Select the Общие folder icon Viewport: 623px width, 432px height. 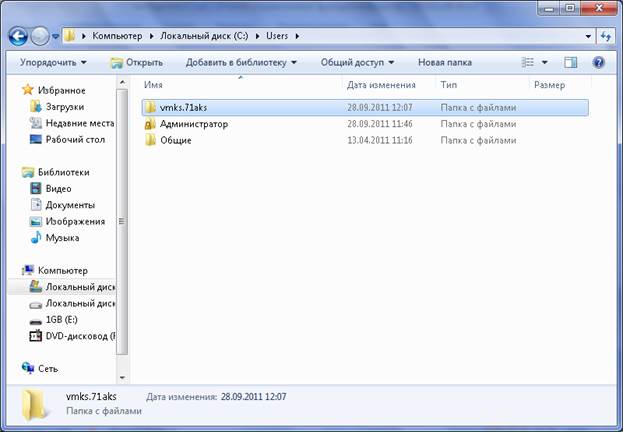click(150, 140)
